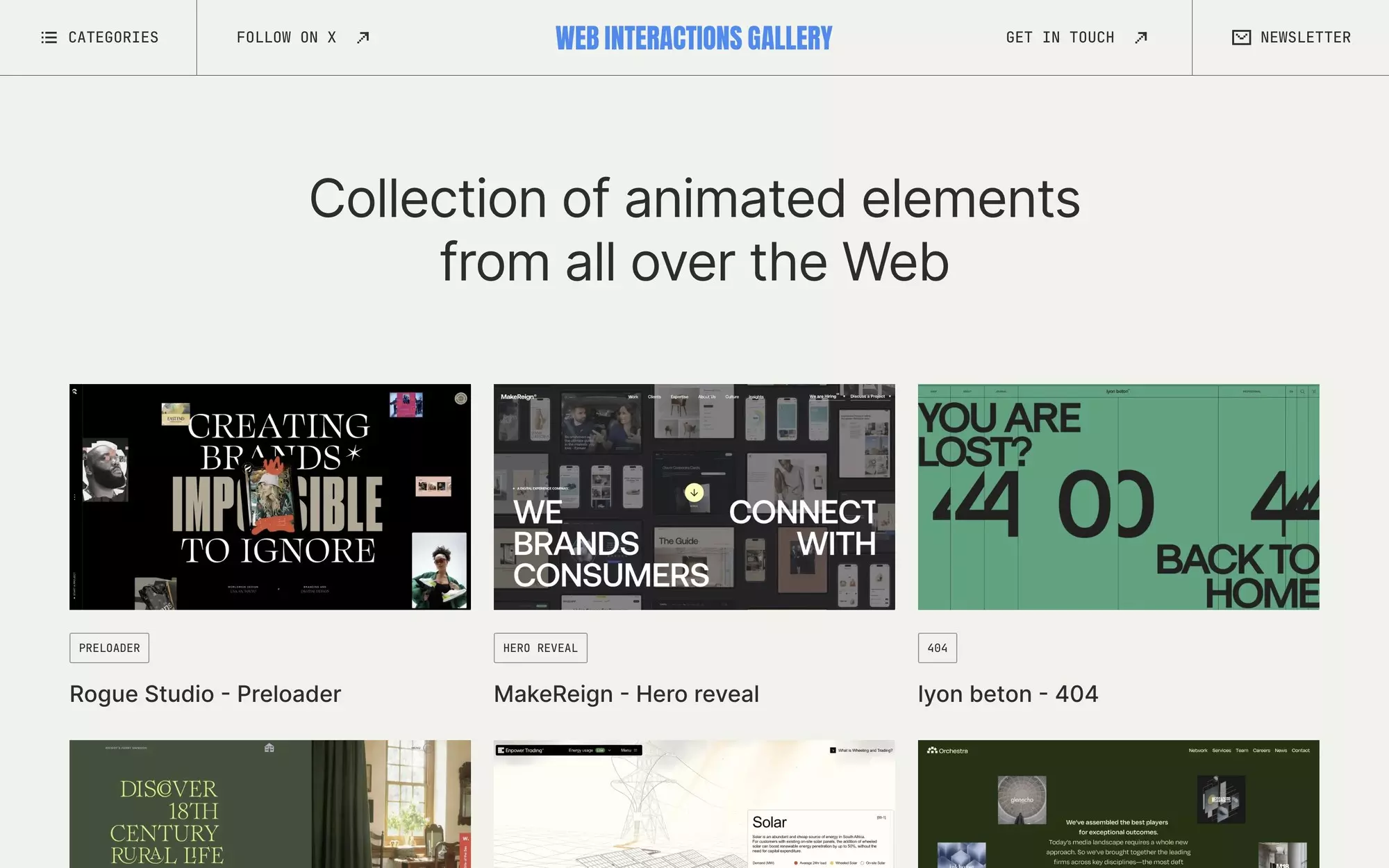
Task: Toggle the Live indicator next to Energy usage
Action: [601, 751]
